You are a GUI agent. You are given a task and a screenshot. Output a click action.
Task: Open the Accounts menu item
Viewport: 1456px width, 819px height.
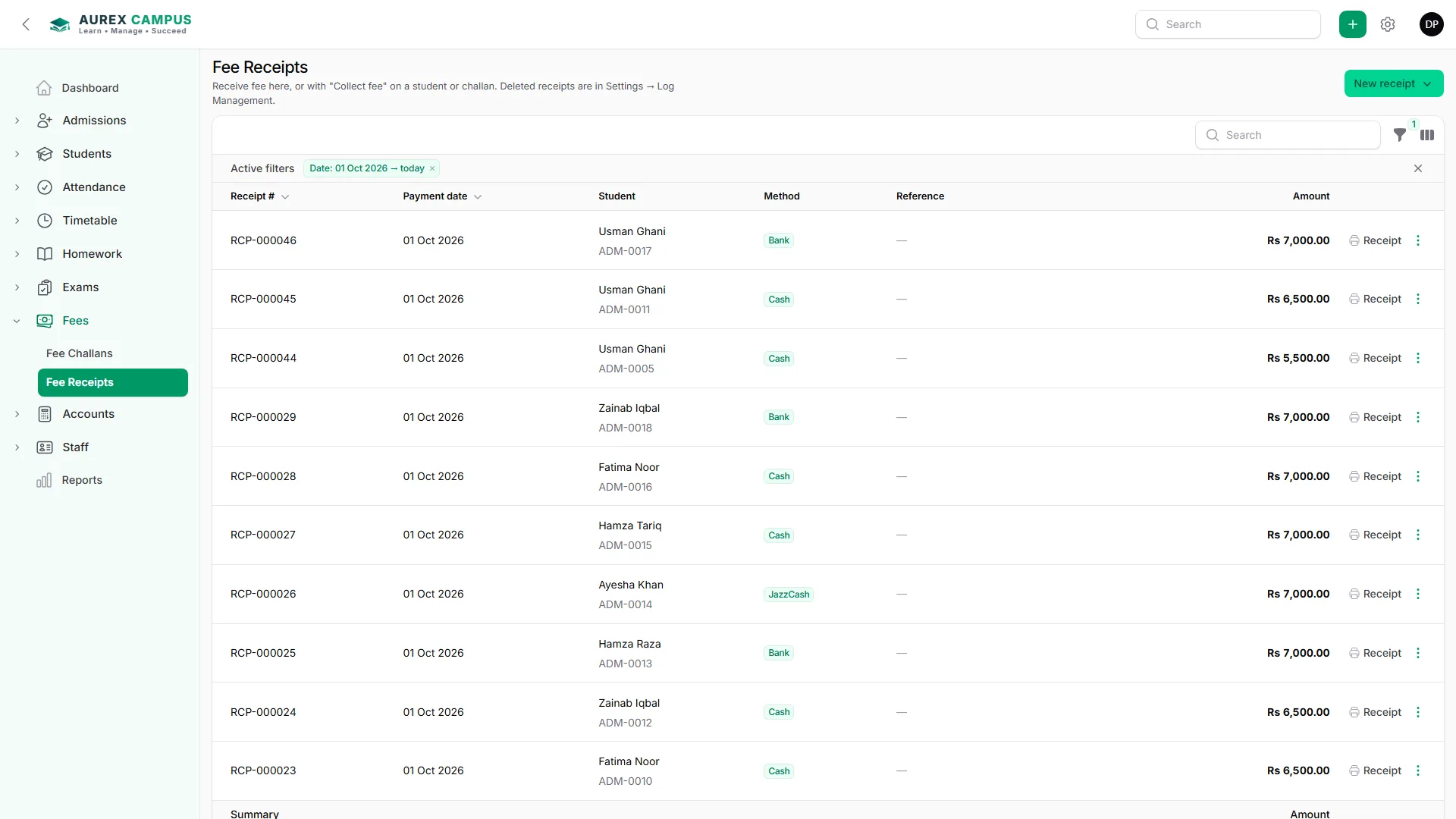point(88,414)
